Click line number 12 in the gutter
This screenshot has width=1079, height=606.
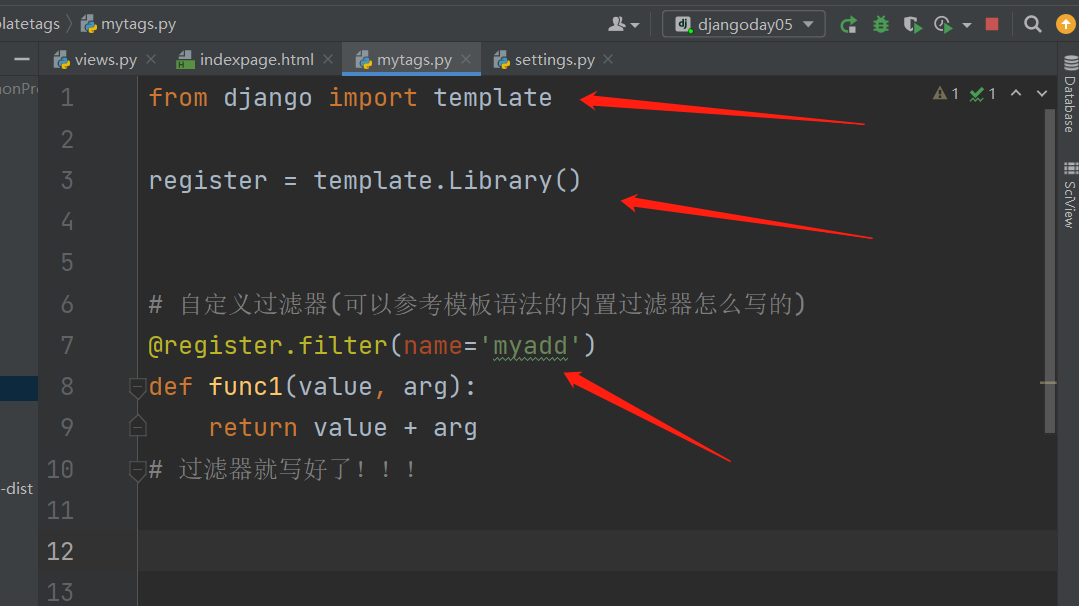[x=60, y=552]
